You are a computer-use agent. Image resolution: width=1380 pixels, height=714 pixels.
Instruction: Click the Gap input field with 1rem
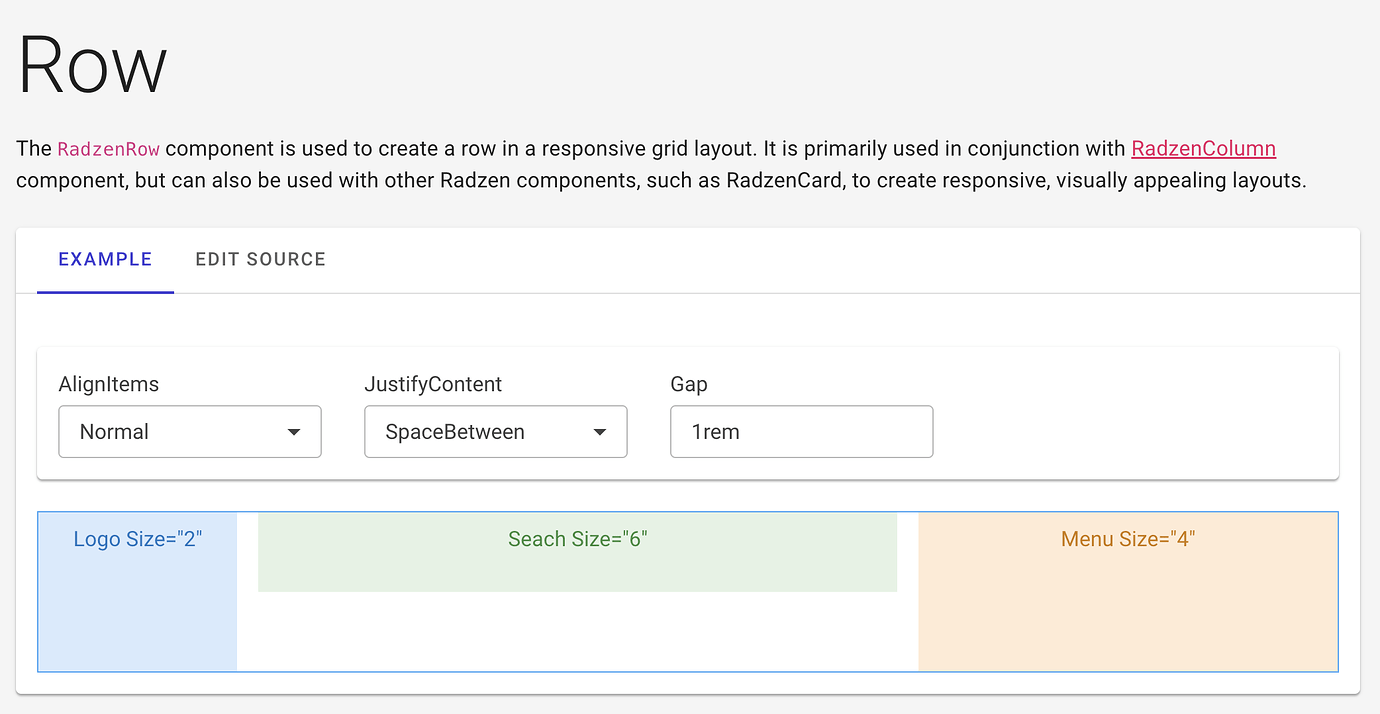pyautogui.click(x=802, y=432)
